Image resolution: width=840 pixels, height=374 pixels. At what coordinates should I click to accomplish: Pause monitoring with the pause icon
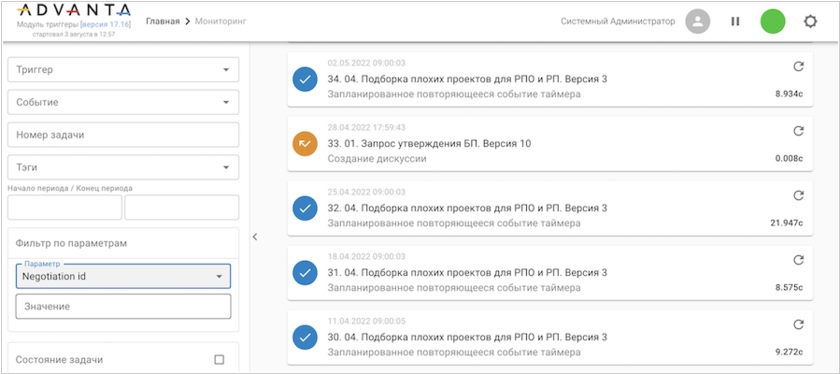[x=736, y=21]
